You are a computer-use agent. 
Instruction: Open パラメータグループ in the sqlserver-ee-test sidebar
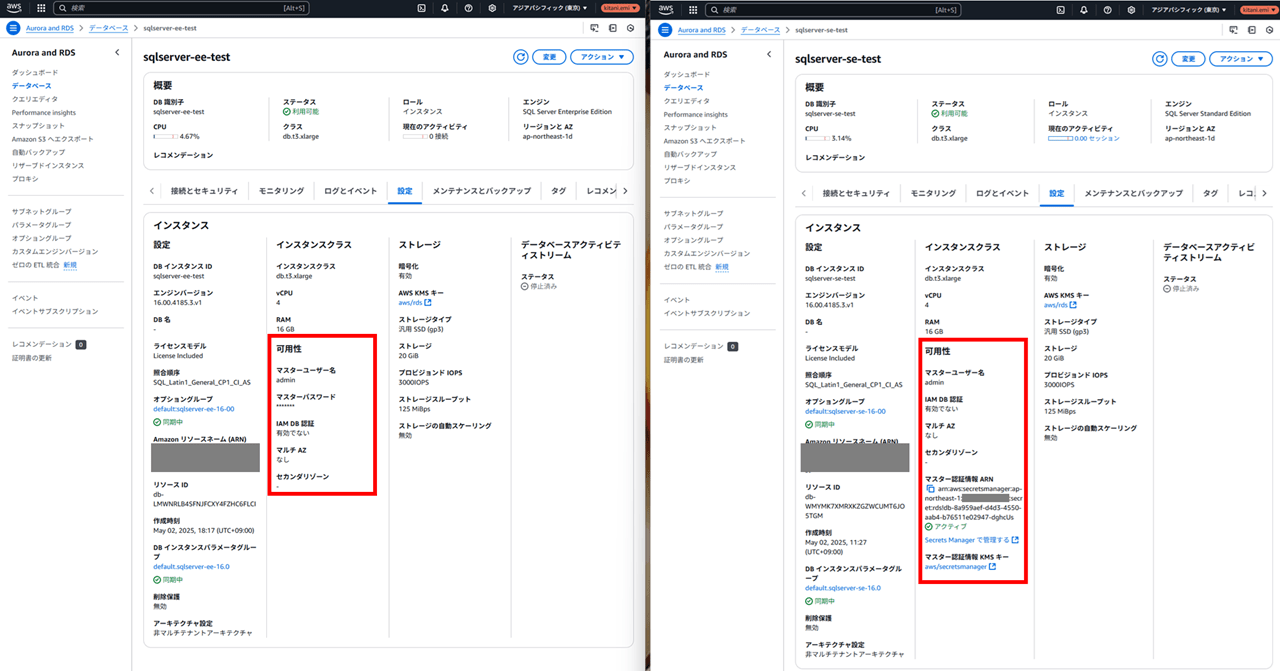pyautogui.click(x=41, y=225)
